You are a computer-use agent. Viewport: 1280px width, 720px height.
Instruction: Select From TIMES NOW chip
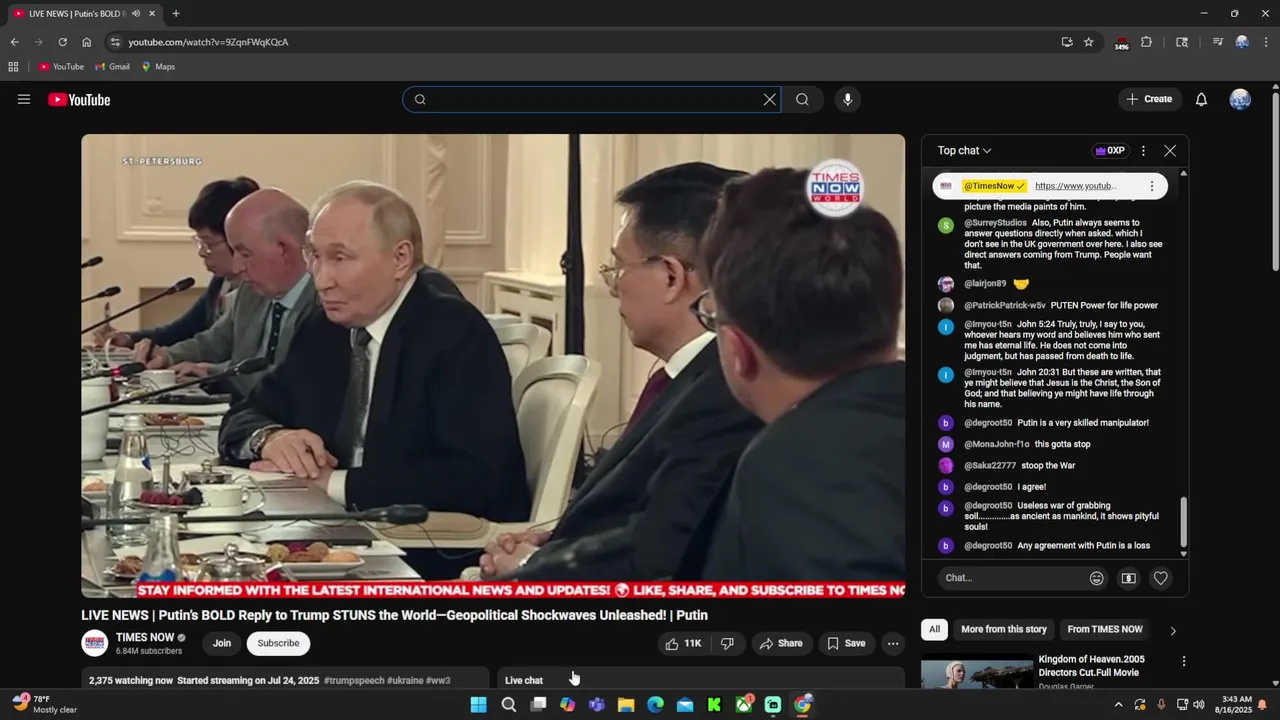pyautogui.click(x=1104, y=629)
